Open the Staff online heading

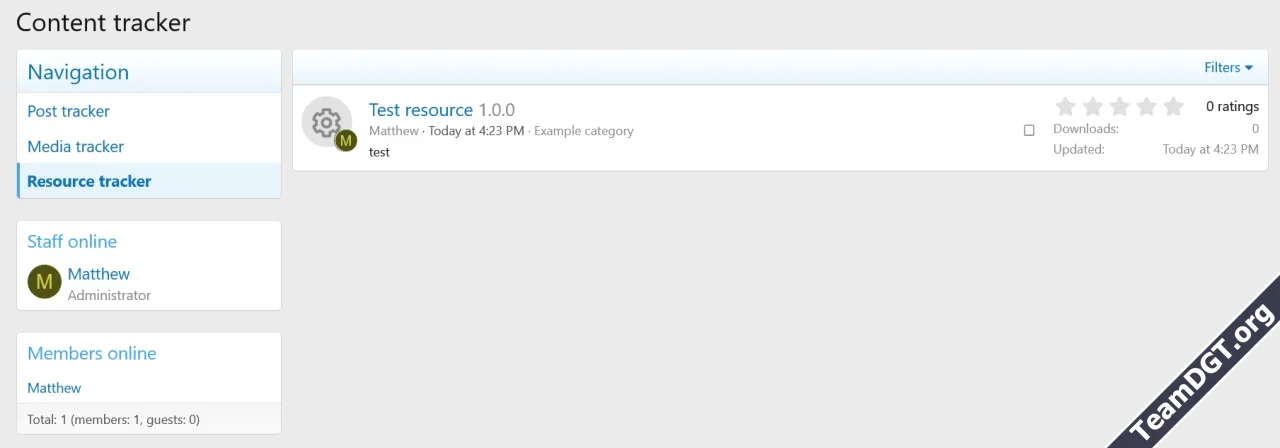(72, 241)
